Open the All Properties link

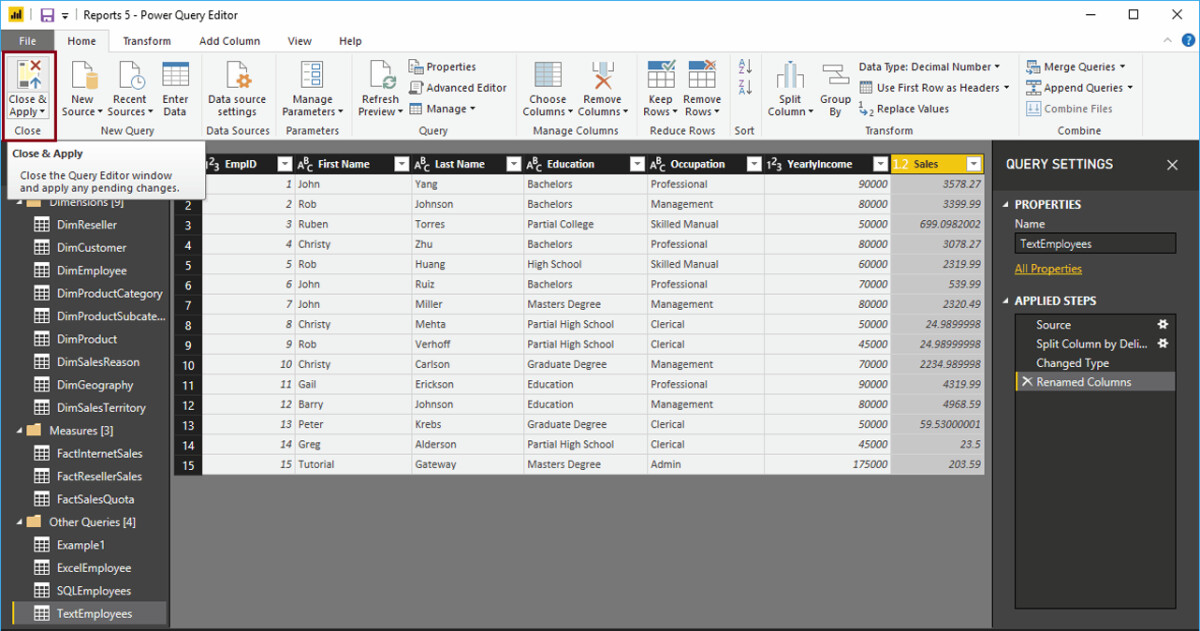(x=1048, y=269)
